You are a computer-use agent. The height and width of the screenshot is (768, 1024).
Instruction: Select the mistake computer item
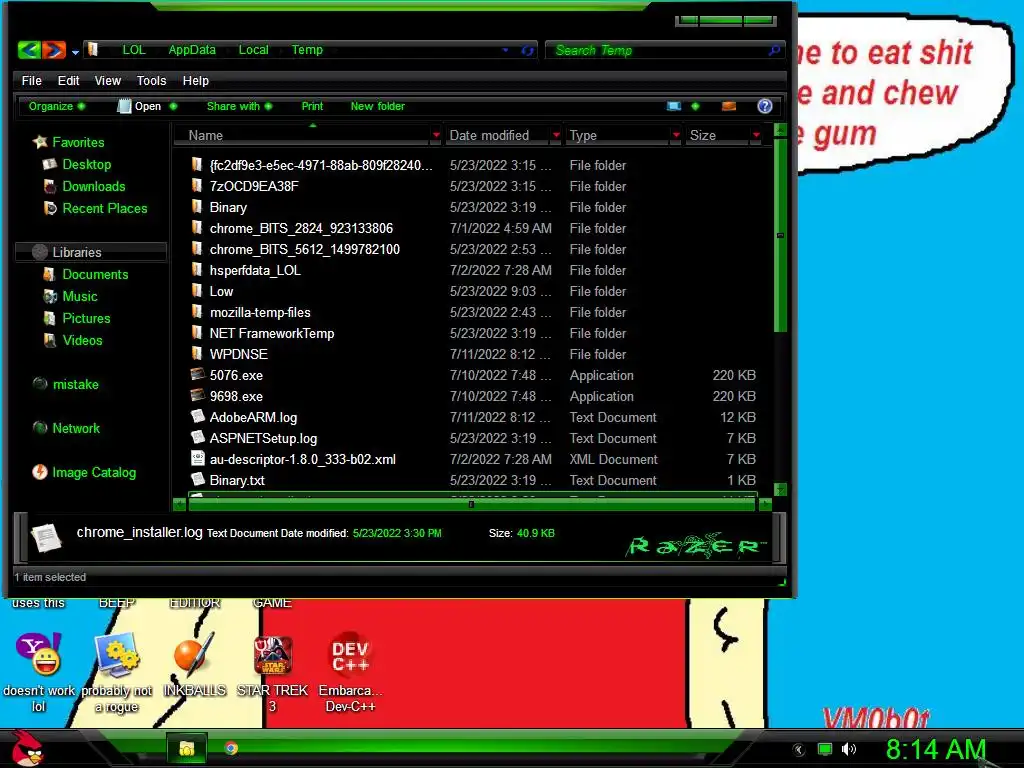tap(75, 385)
